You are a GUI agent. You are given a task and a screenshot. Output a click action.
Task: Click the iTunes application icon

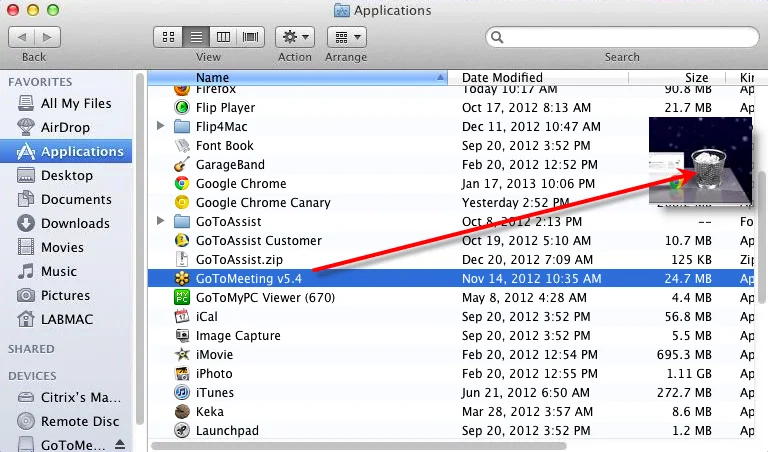point(182,393)
